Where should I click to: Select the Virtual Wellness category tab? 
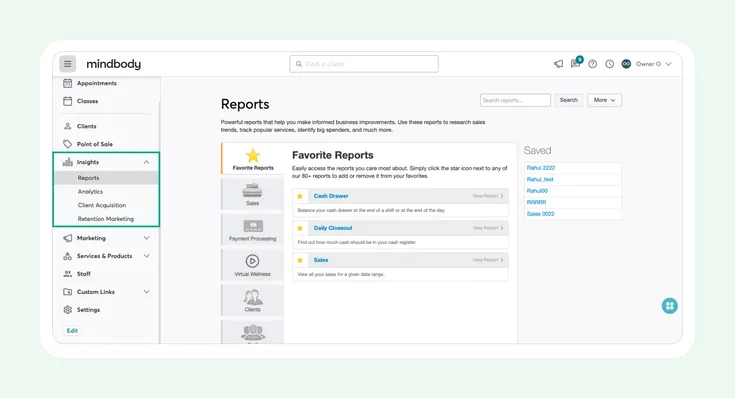click(x=253, y=265)
